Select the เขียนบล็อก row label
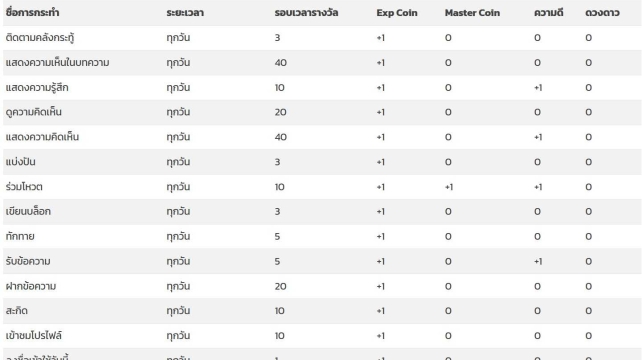The image size is (642, 360). pos(28,211)
